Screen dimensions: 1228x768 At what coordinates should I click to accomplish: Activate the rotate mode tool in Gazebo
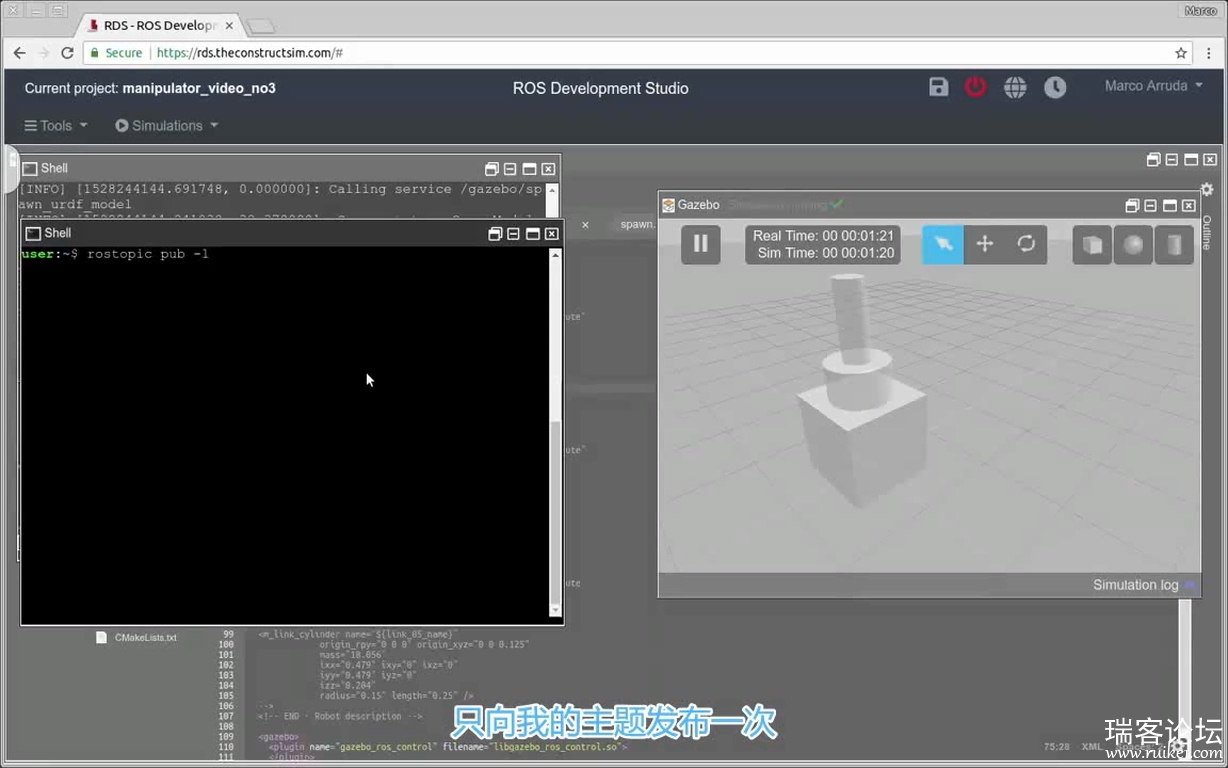point(1026,244)
